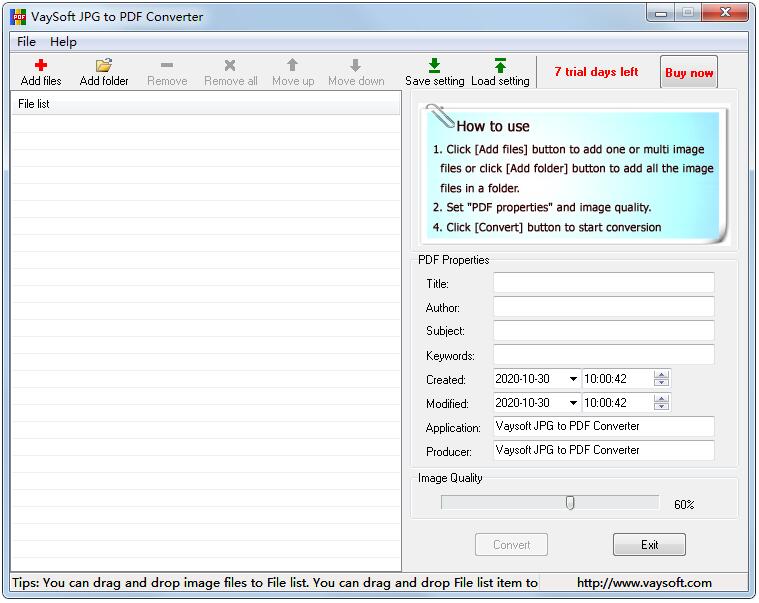
Task: Click the Exit button
Action: (649, 544)
